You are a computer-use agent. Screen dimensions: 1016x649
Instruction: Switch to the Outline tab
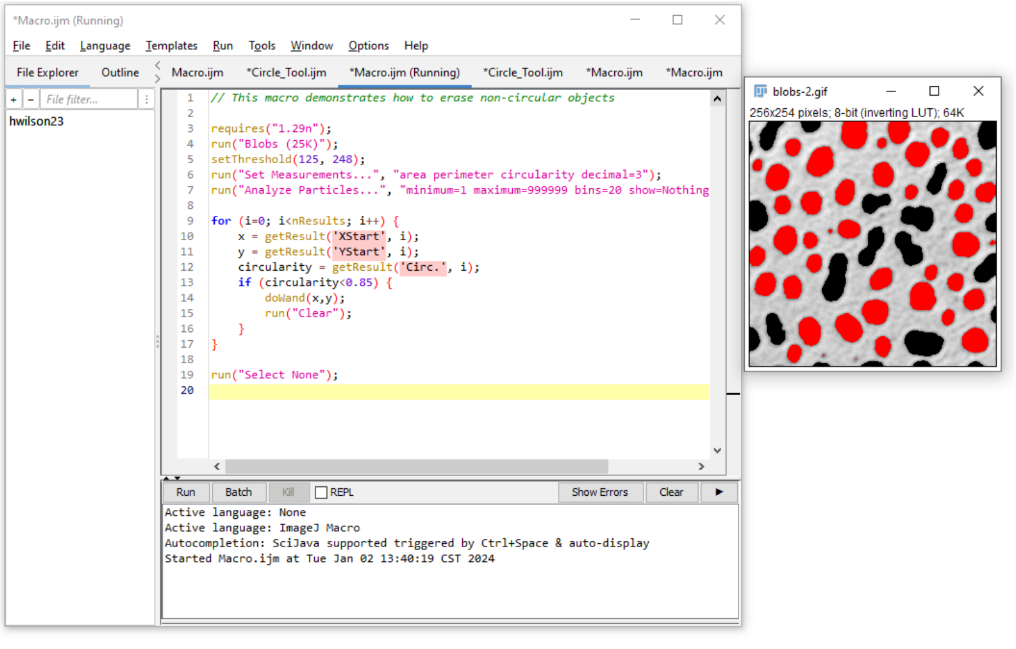(120, 73)
